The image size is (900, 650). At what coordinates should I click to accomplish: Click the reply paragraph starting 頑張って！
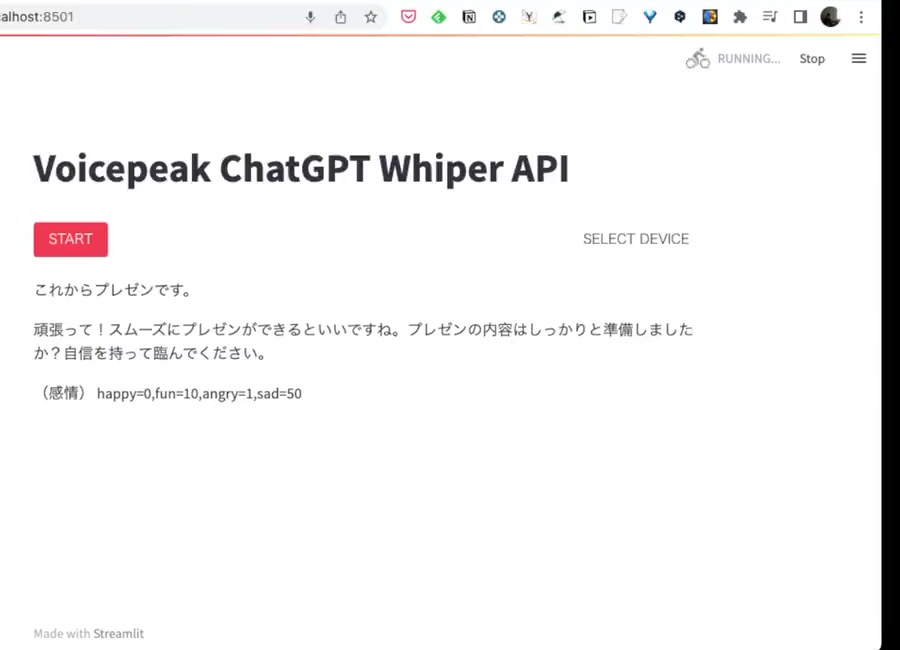[363, 341]
